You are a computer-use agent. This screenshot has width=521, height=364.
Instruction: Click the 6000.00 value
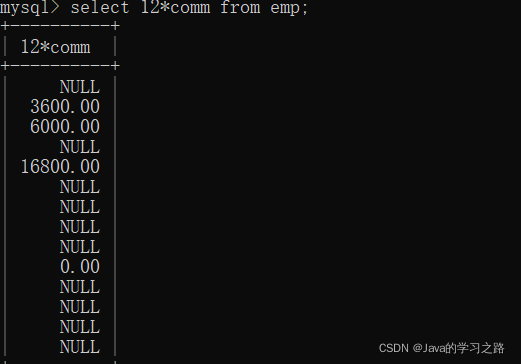[65, 127]
